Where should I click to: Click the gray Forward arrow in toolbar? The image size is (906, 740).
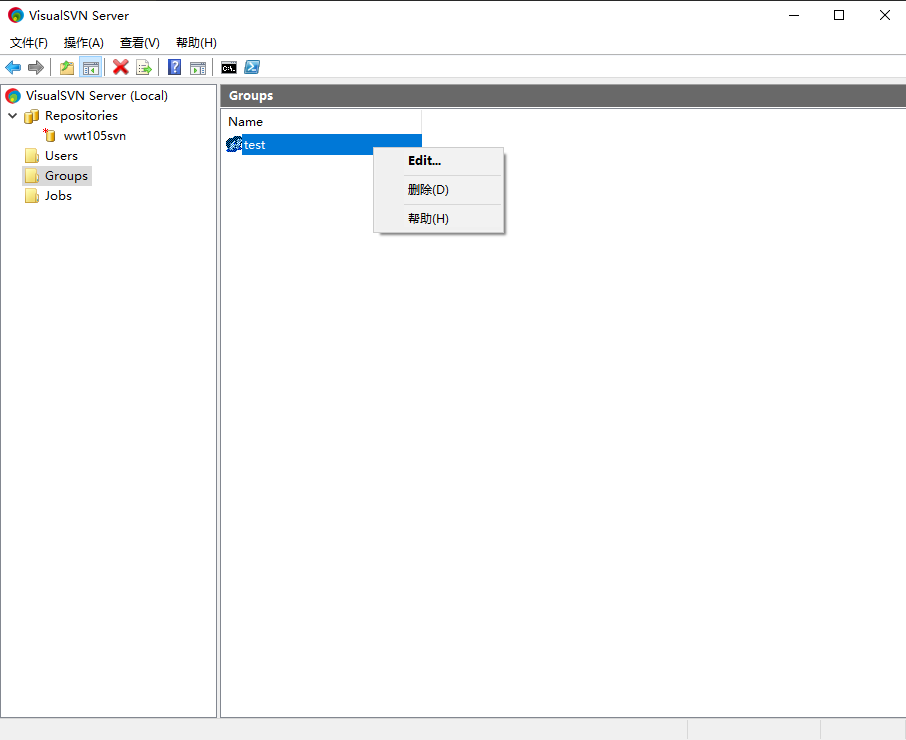click(35, 67)
